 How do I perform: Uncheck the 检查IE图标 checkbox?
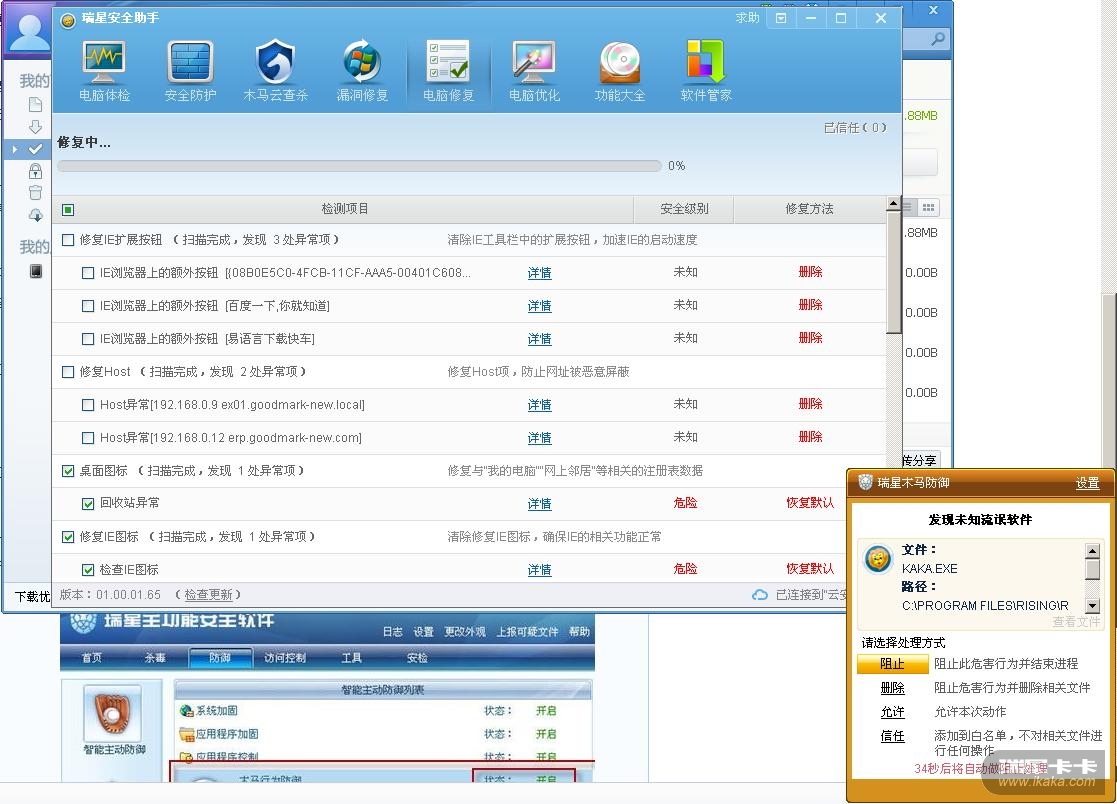(x=88, y=570)
